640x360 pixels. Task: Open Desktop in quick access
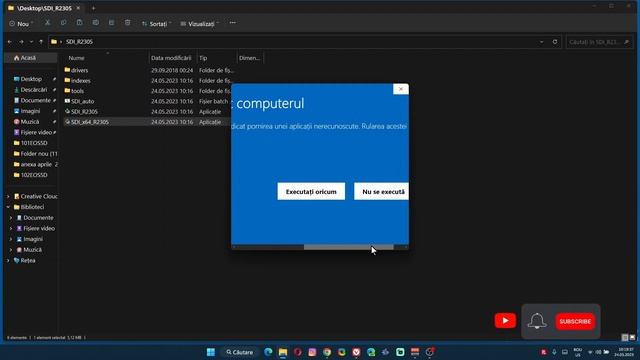[x=31, y=79]
